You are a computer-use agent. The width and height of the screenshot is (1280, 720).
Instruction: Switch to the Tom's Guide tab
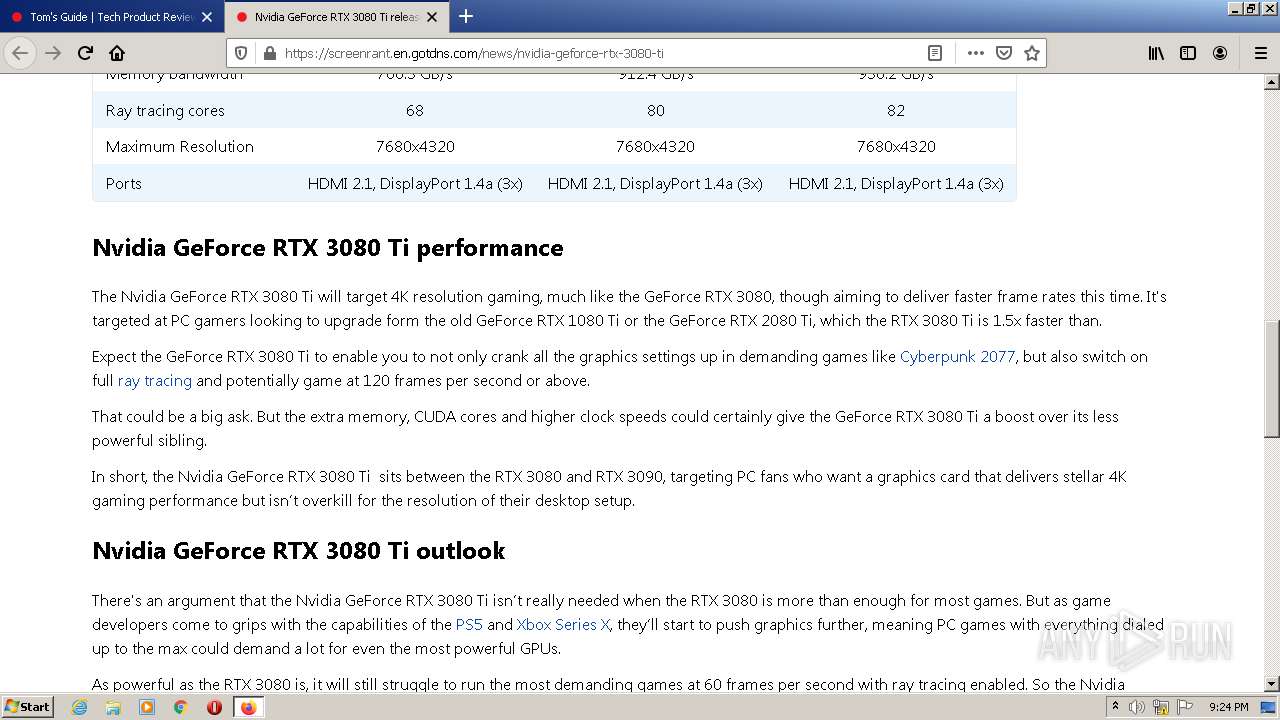[112, 17]
